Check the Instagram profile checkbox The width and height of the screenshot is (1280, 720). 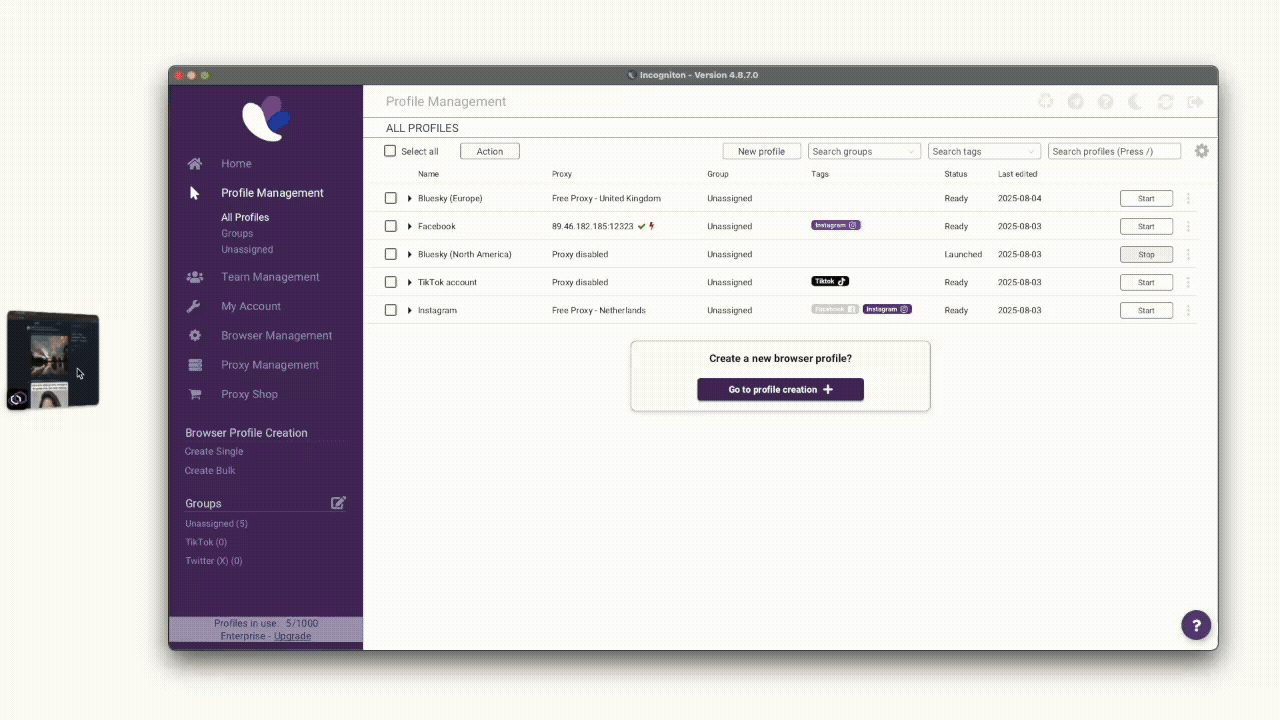coord(391,310)
